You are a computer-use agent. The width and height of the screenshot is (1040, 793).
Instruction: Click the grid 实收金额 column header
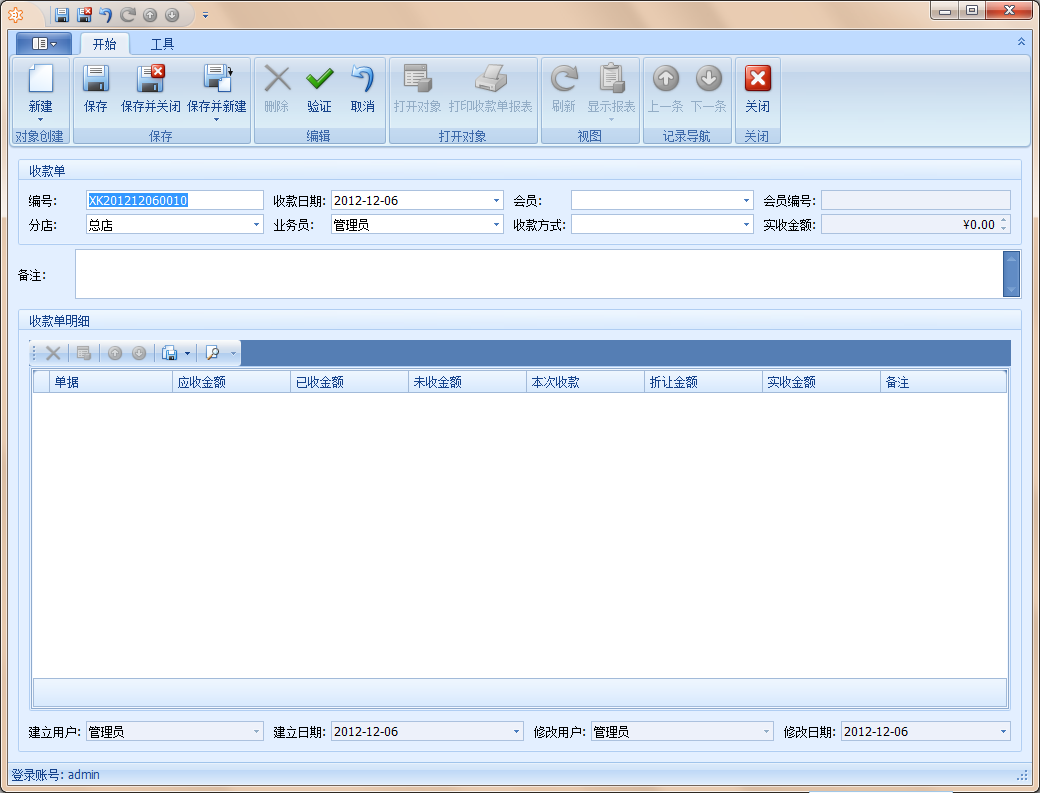tap(822, 382)
